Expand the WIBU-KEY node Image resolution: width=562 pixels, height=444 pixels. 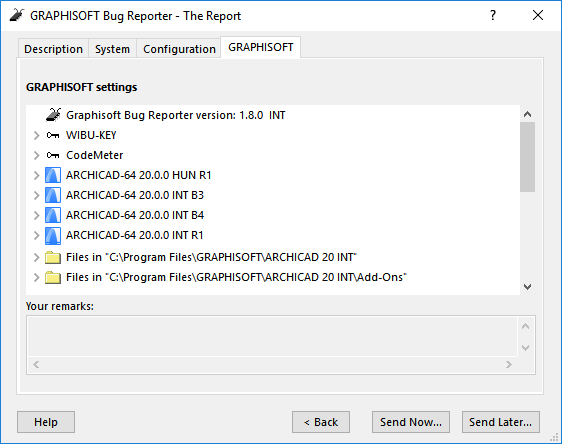[x=36, y=135]
